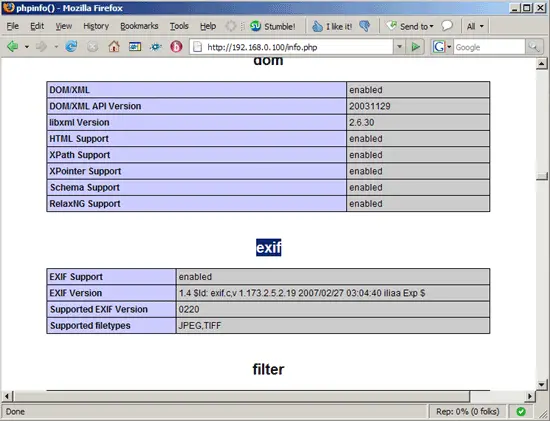Image resolution: width=550 pixels, height=421 pixels.
Task: Click the address bar URL field
Action: point(291,47)
